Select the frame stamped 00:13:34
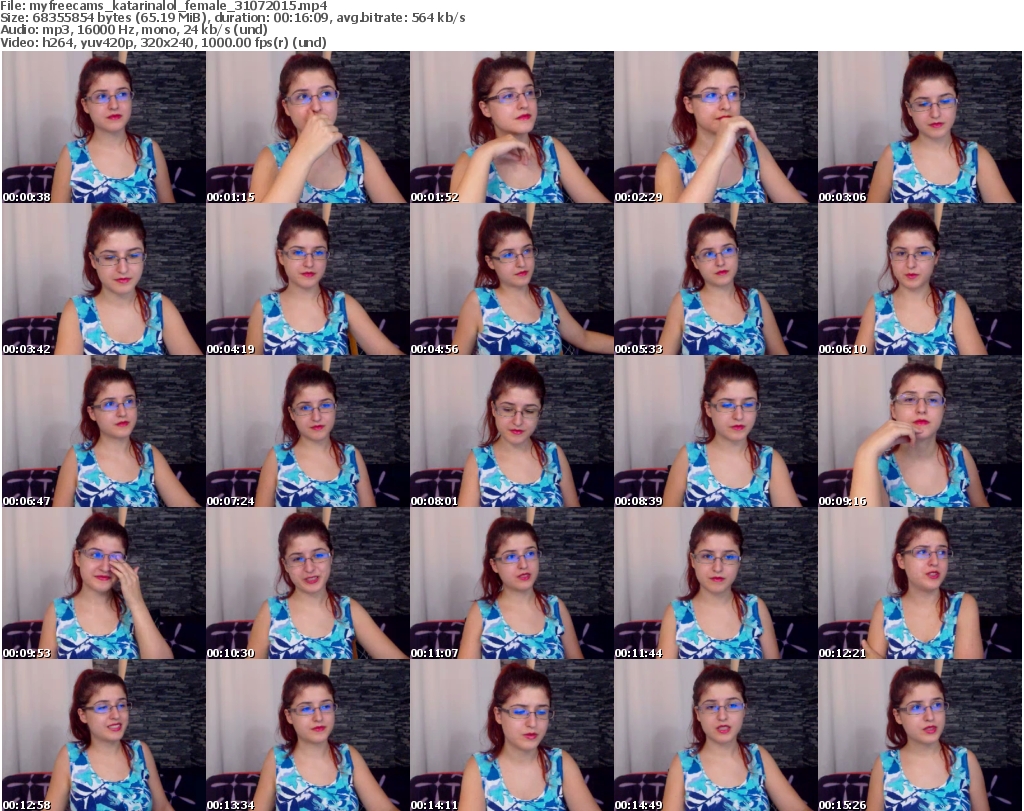Viewport: 1024px width, 811px height. (x=308, y=735)
